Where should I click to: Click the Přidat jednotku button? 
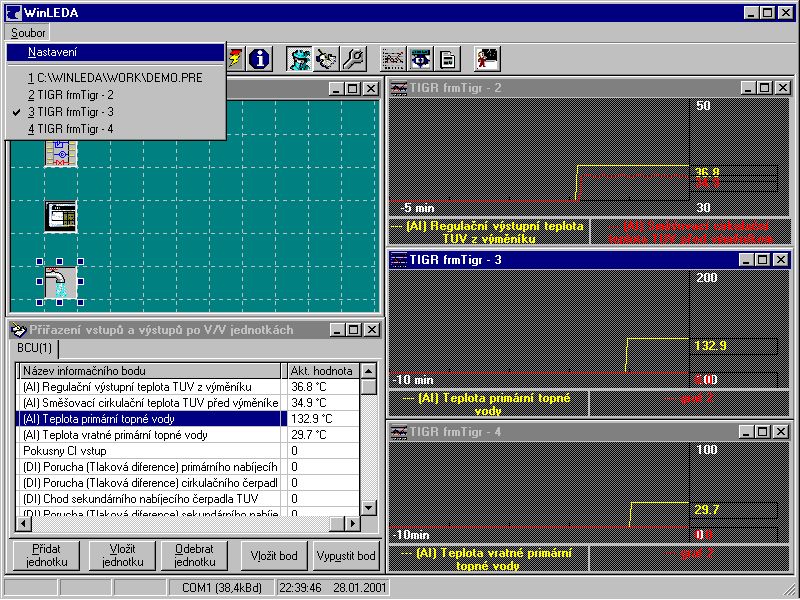coord(44,555)
